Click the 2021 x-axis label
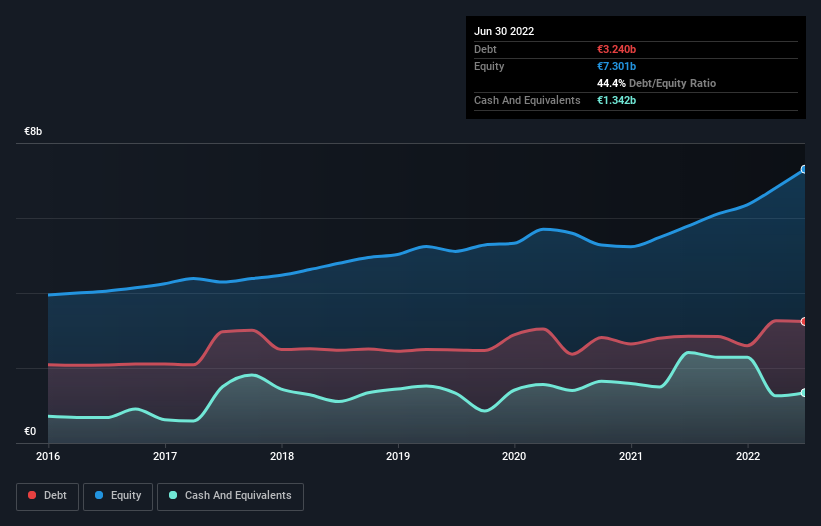This screenshot has width=821, height=526. coord(631,456)
